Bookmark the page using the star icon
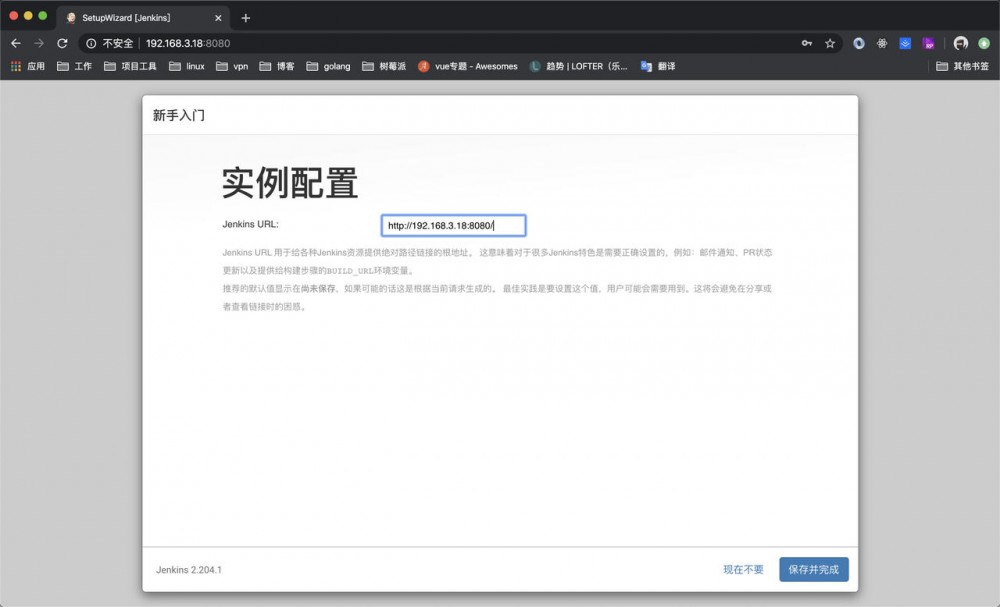This screenshot has width=1000, height=607. tap(829, 43)
